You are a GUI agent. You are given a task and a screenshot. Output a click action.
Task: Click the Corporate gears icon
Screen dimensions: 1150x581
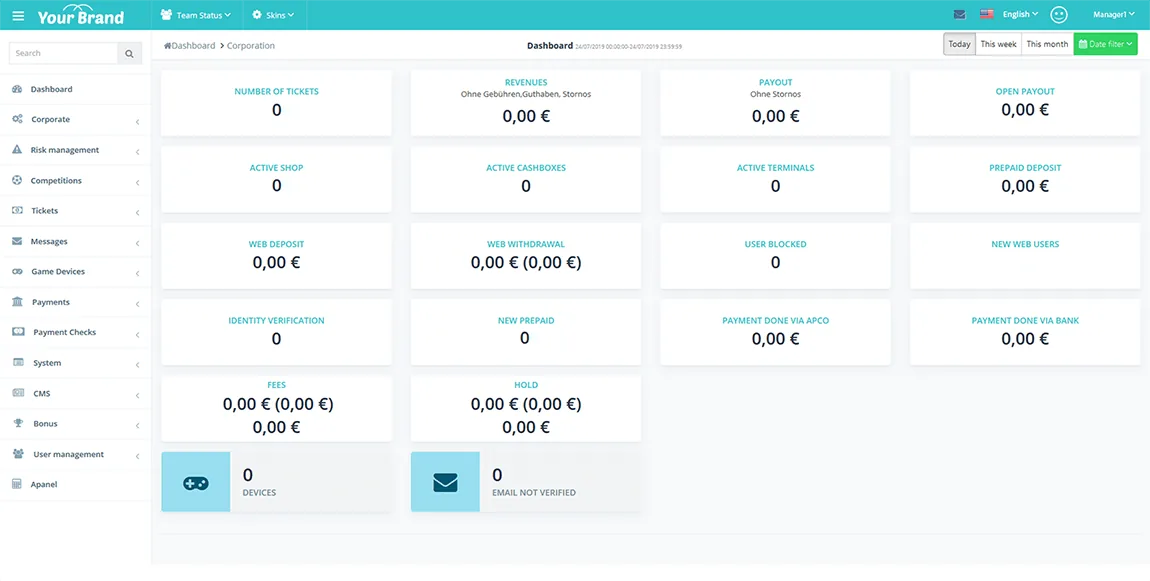[x=18, y=120]
